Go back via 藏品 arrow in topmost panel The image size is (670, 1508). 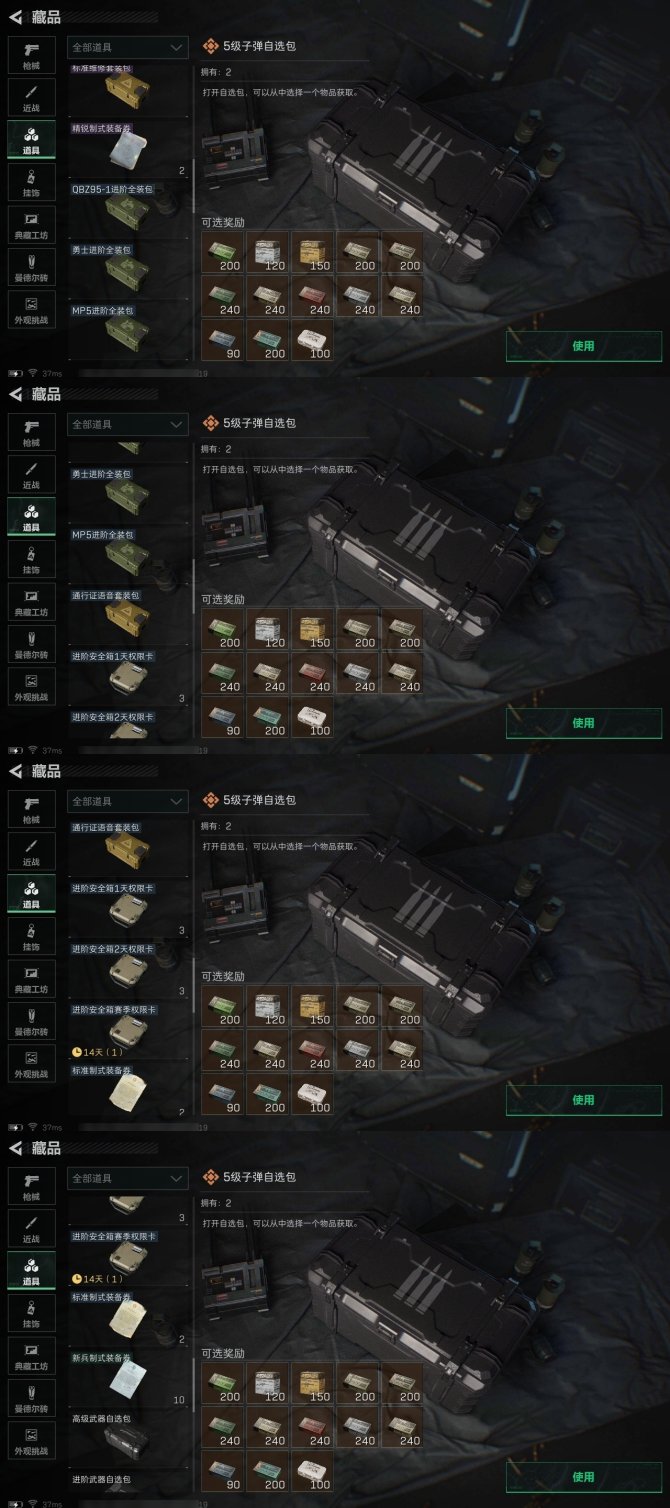pos(16,17)
